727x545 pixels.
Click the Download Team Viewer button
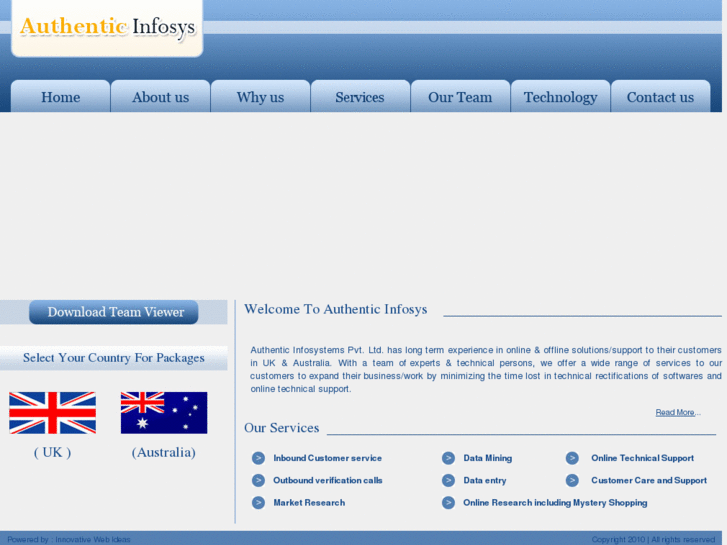(114, 312)
